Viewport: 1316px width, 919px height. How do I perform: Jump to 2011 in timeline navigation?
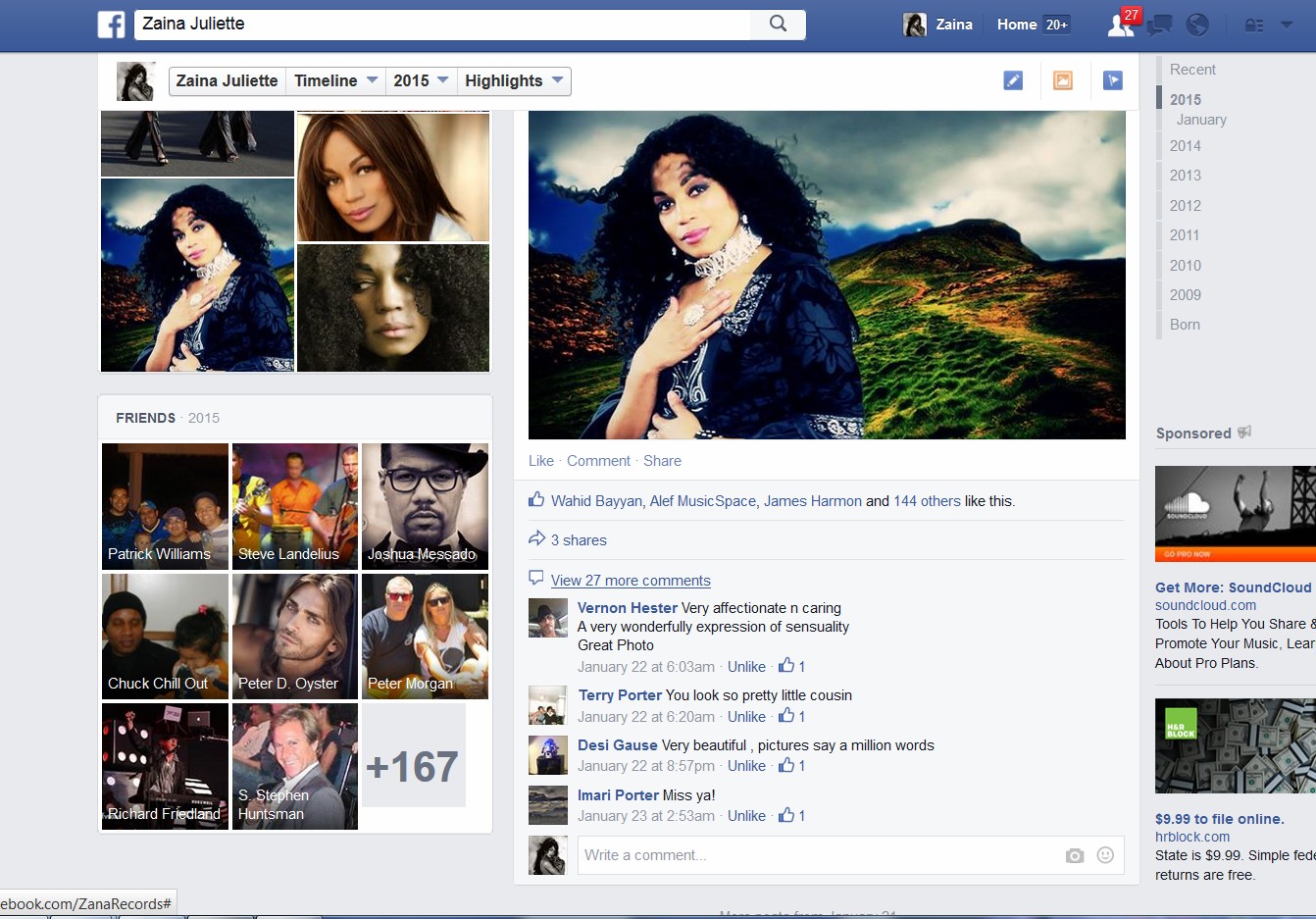(1185, 234)
